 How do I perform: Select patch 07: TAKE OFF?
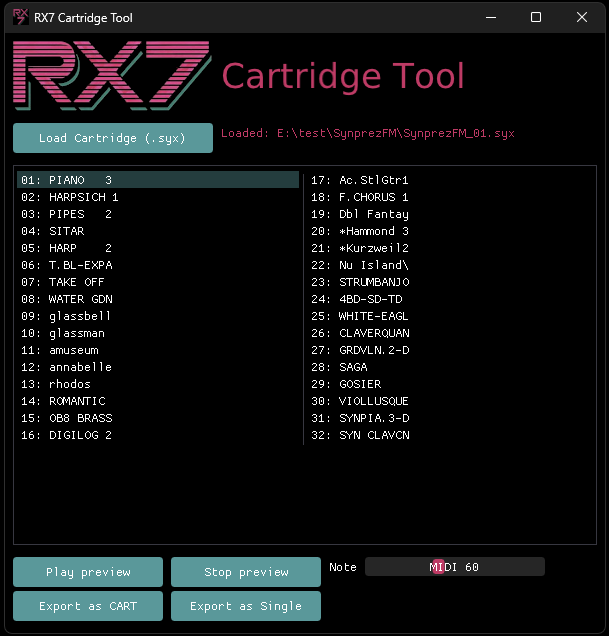(x=158, y=282)
